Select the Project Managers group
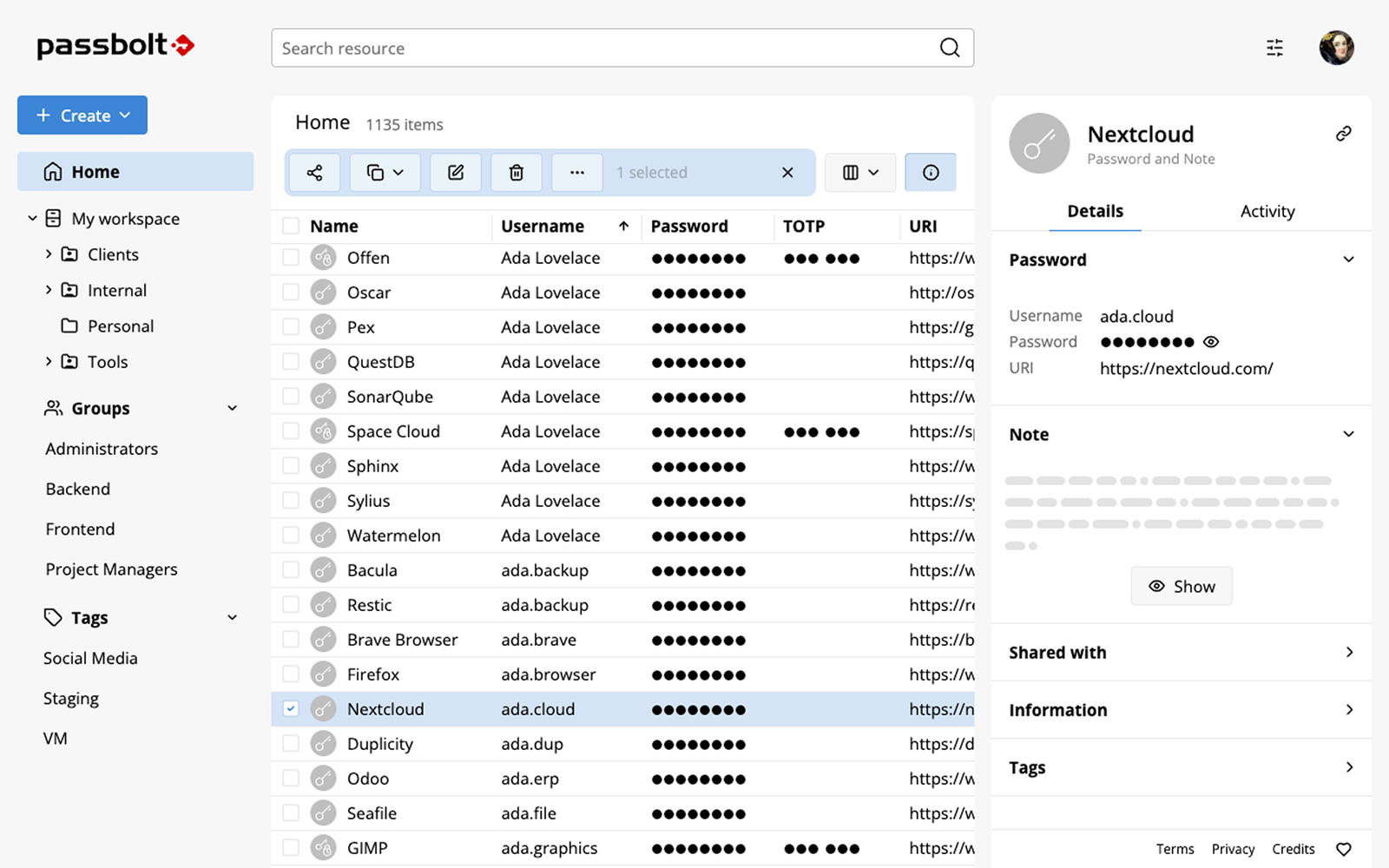The height and width of the screenshot is (868, 1389). point(111,569)
